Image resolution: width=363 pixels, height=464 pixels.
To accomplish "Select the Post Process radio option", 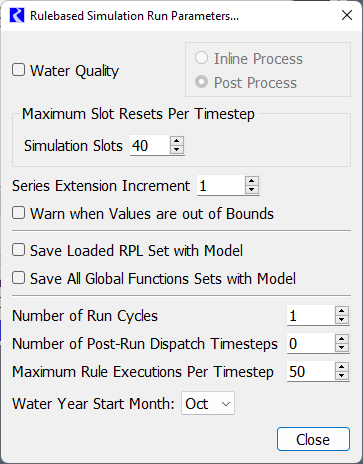I will click(x=202, y=82).
